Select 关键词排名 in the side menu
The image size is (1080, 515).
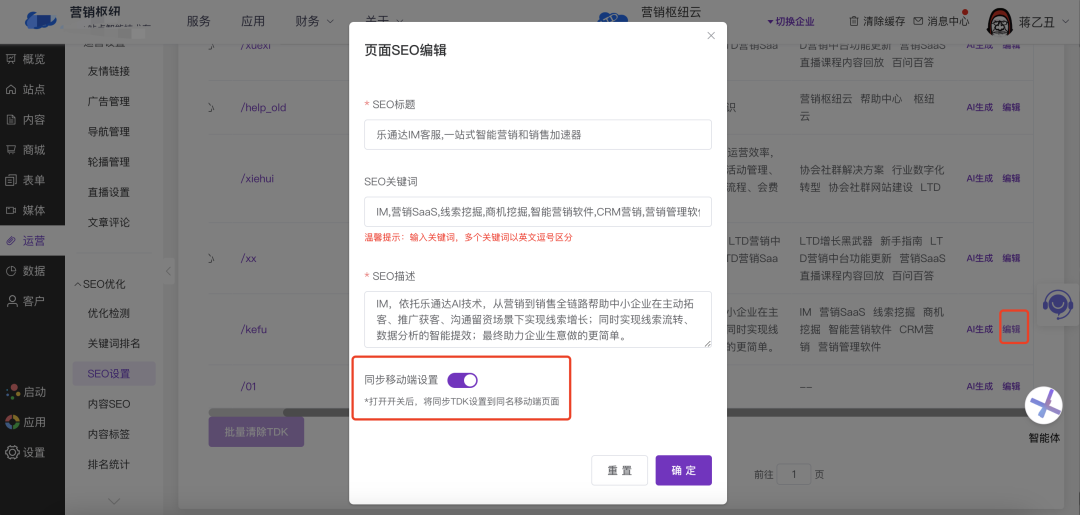(x=113, y=343)
